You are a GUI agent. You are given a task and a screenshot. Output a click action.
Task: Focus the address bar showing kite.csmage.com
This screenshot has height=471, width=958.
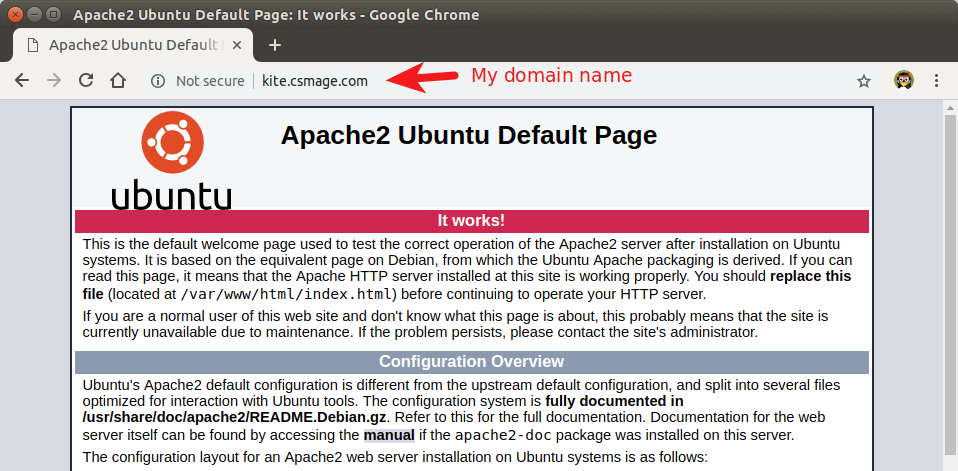[x=500, y=81]
